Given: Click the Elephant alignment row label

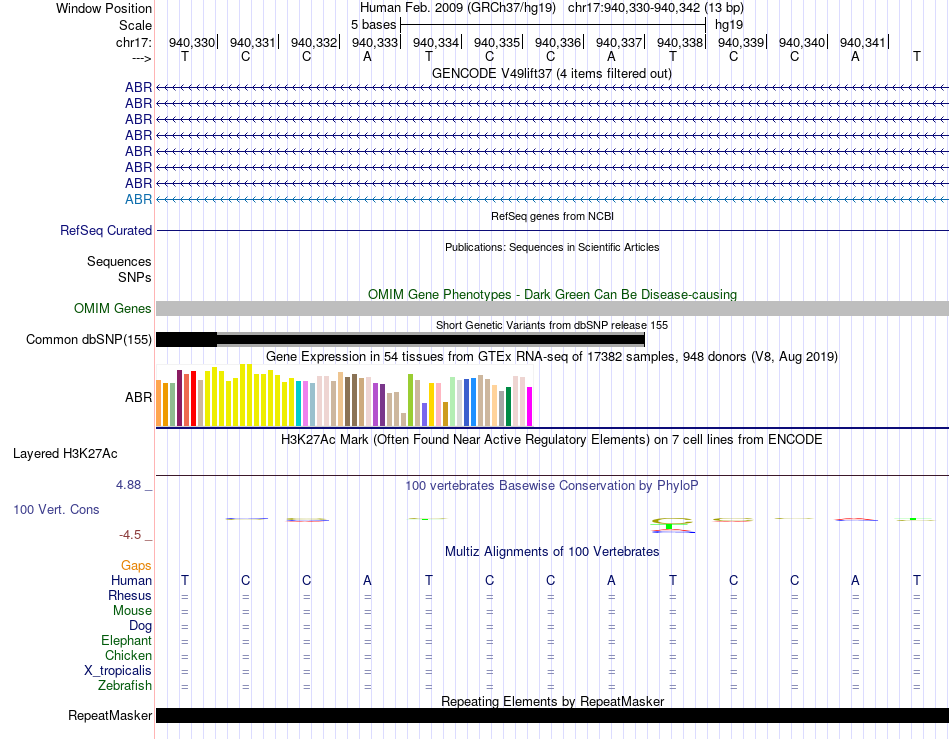Looking at the screenshot, I should (x=126, y=641).
